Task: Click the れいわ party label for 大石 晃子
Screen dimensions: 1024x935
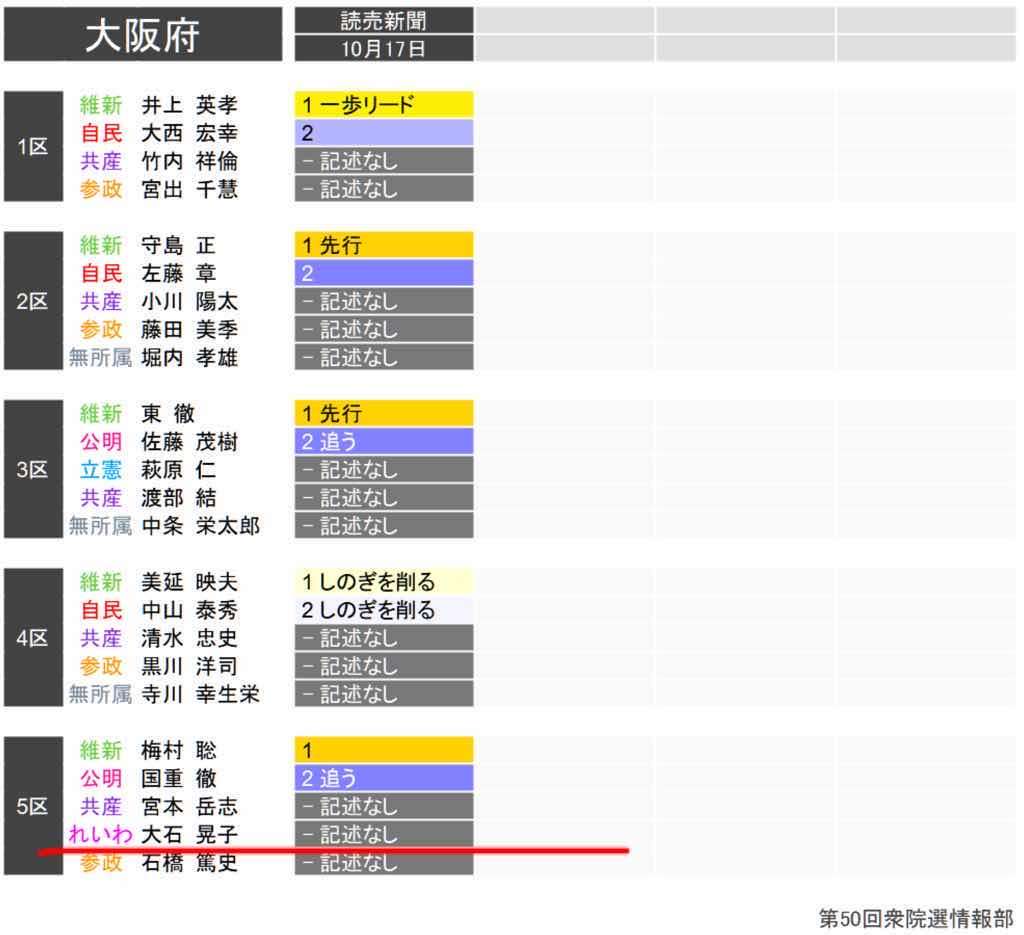Action: [99, 834]
